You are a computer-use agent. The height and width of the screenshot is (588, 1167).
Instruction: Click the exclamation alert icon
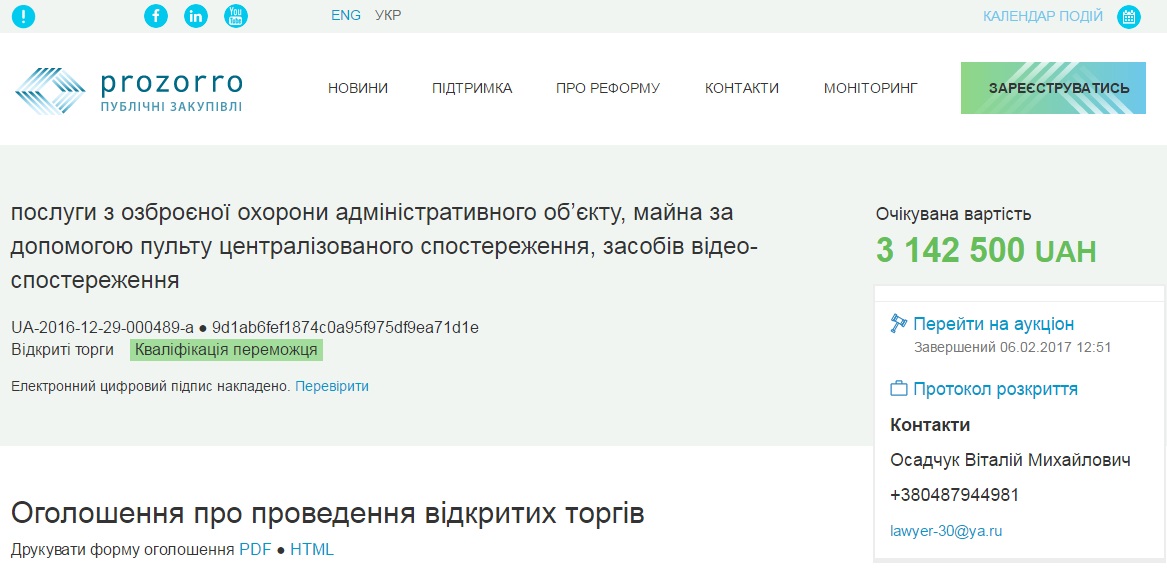click(23, 16)
